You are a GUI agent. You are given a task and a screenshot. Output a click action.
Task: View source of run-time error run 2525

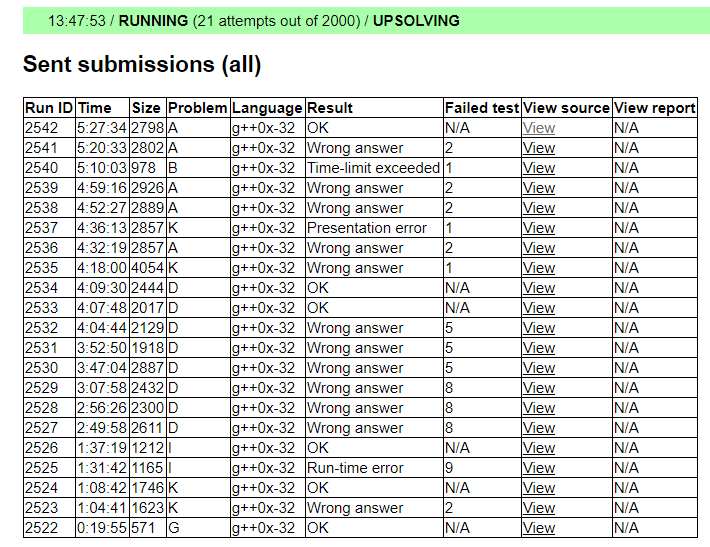click(x=538, y=468)
